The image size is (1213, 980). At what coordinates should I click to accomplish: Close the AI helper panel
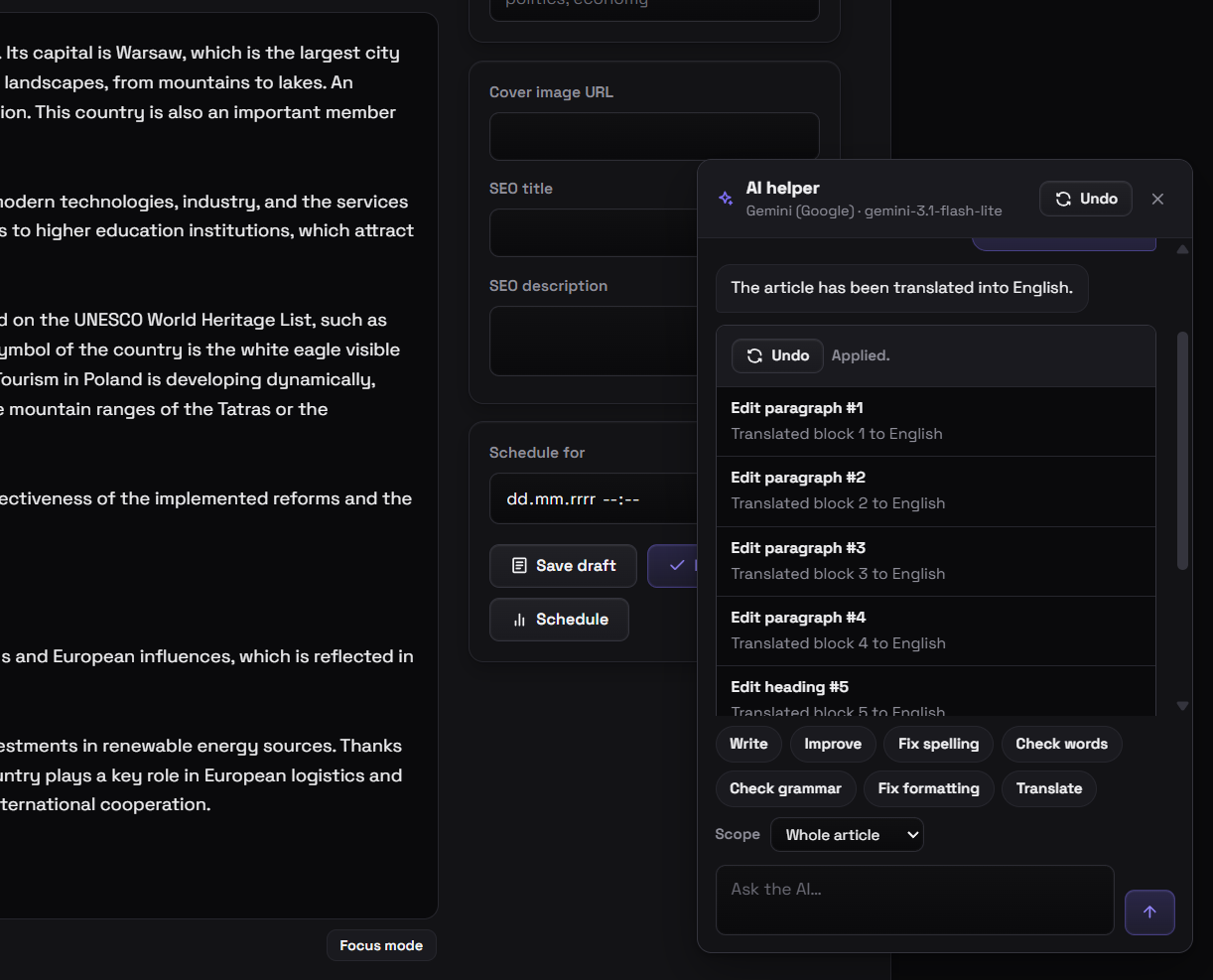tap(1157, 199)
